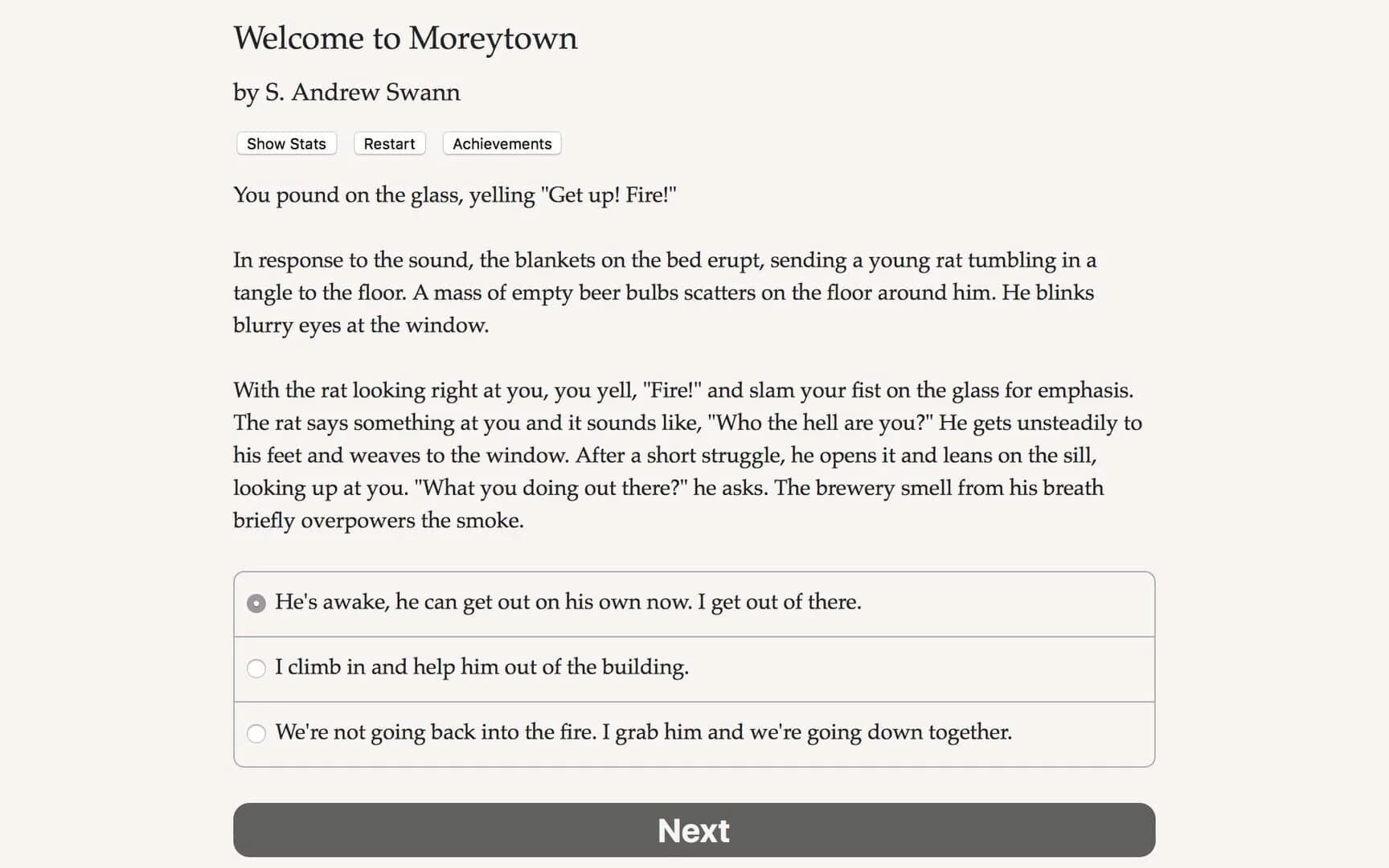Pick the choice about helping him out of the building

click(481, 668)
